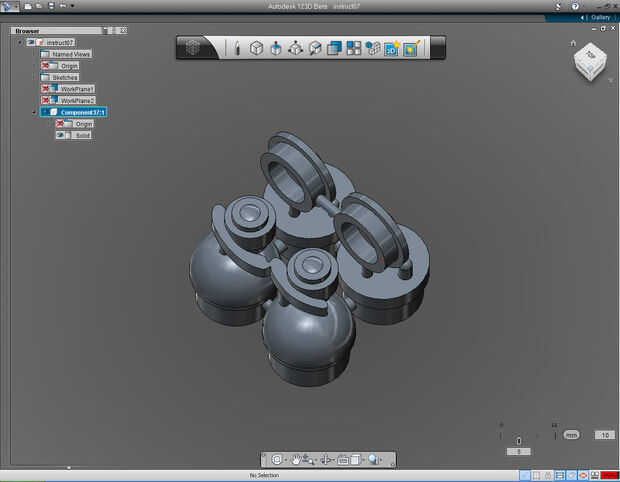Open the Pattern tool with four squares
This screenshot has width=620, height=482.
[353, 48]
